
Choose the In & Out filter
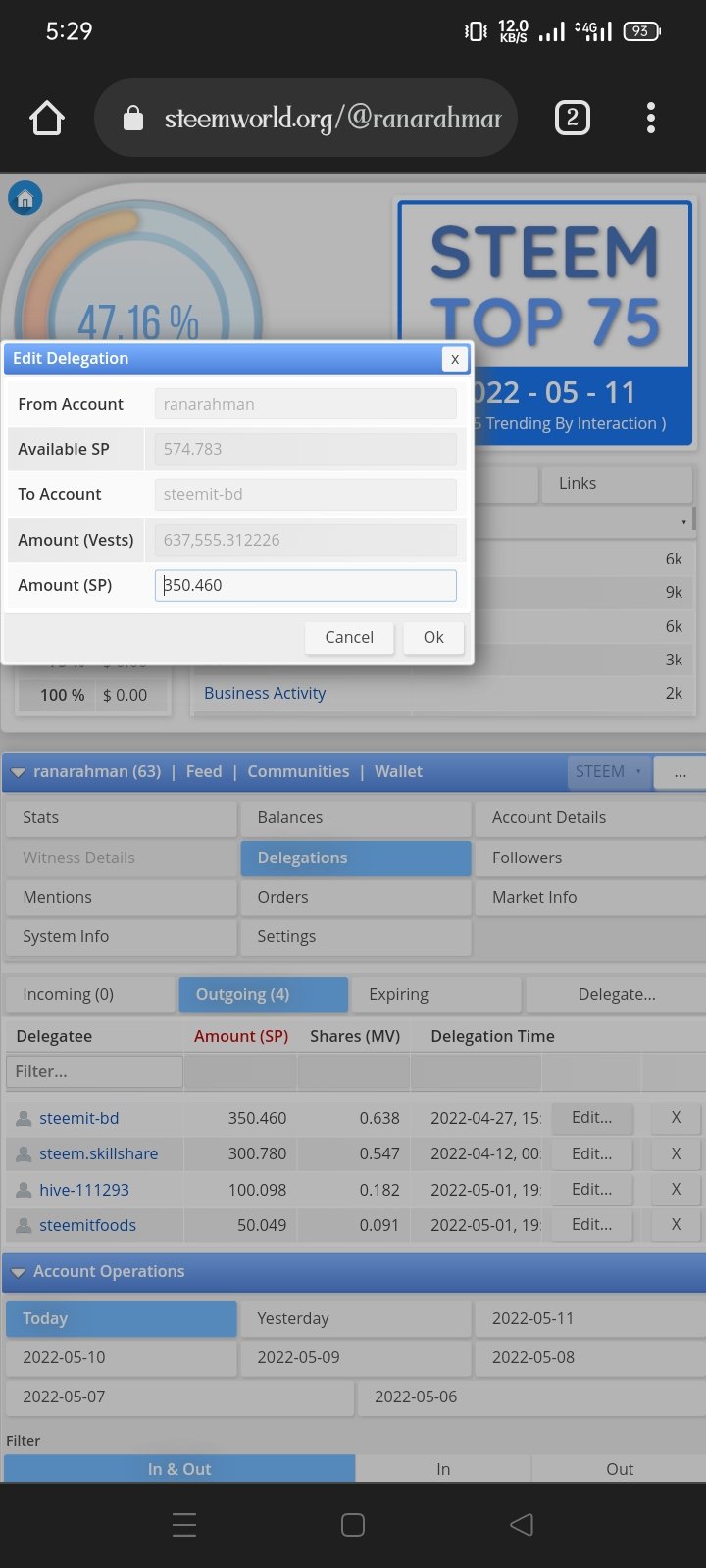coord(179,1468)
